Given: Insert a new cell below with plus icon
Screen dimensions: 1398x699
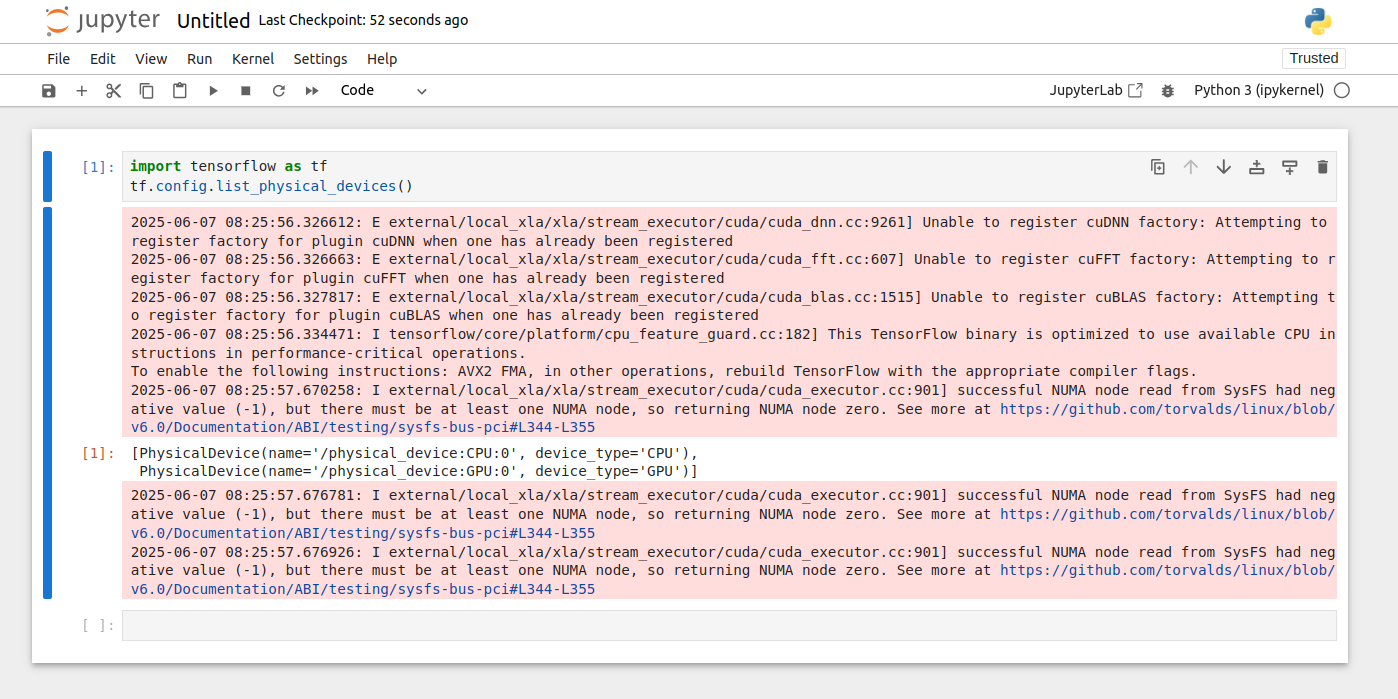Looking at the screenshot, I should (x=82, y=91).
